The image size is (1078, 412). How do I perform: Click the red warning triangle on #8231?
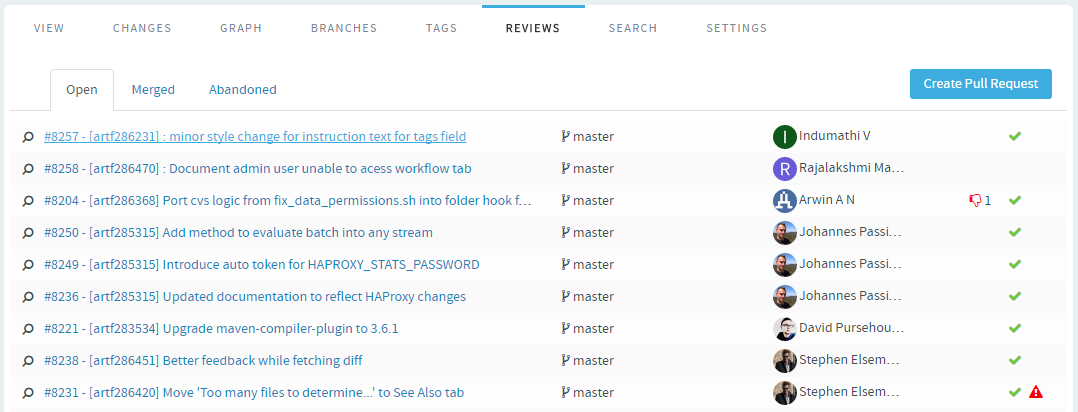(x=1035, y=392)
